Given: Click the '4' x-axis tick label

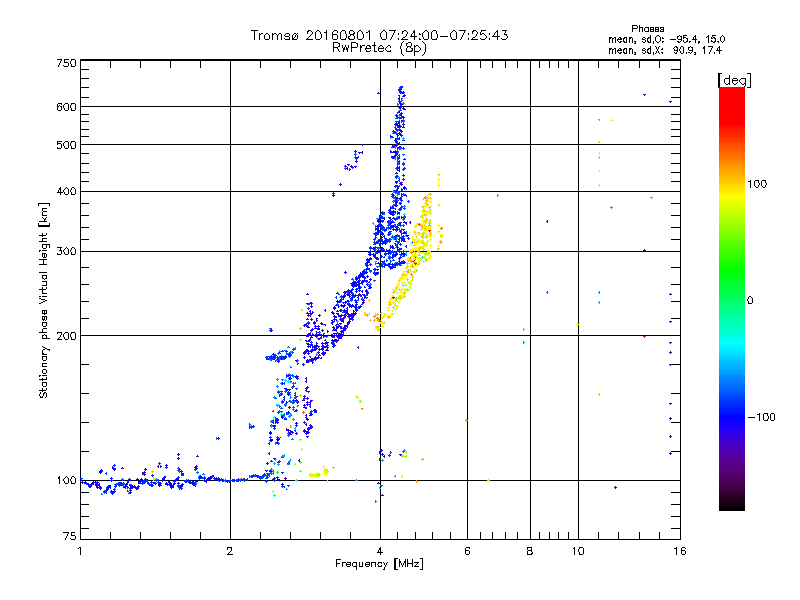Looking at the screenshot, I should pos(380,551).
